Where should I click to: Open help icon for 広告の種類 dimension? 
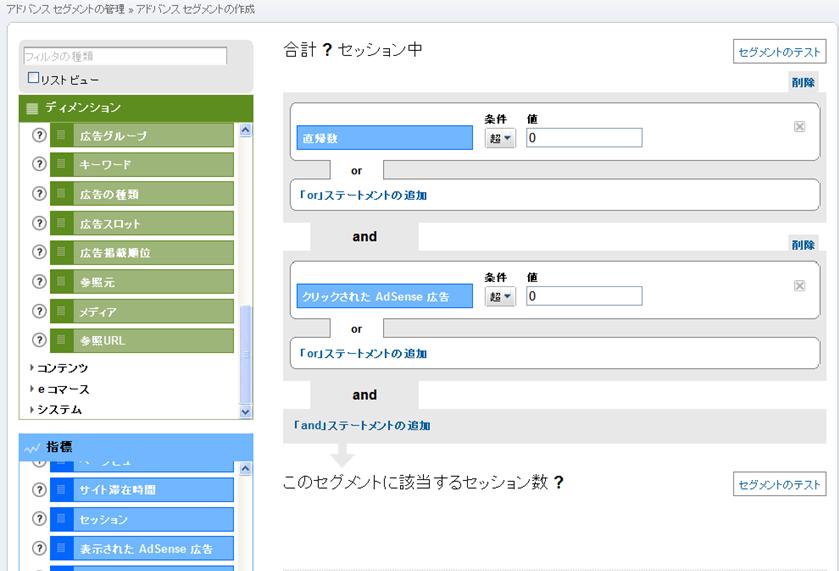click(39, 193)
